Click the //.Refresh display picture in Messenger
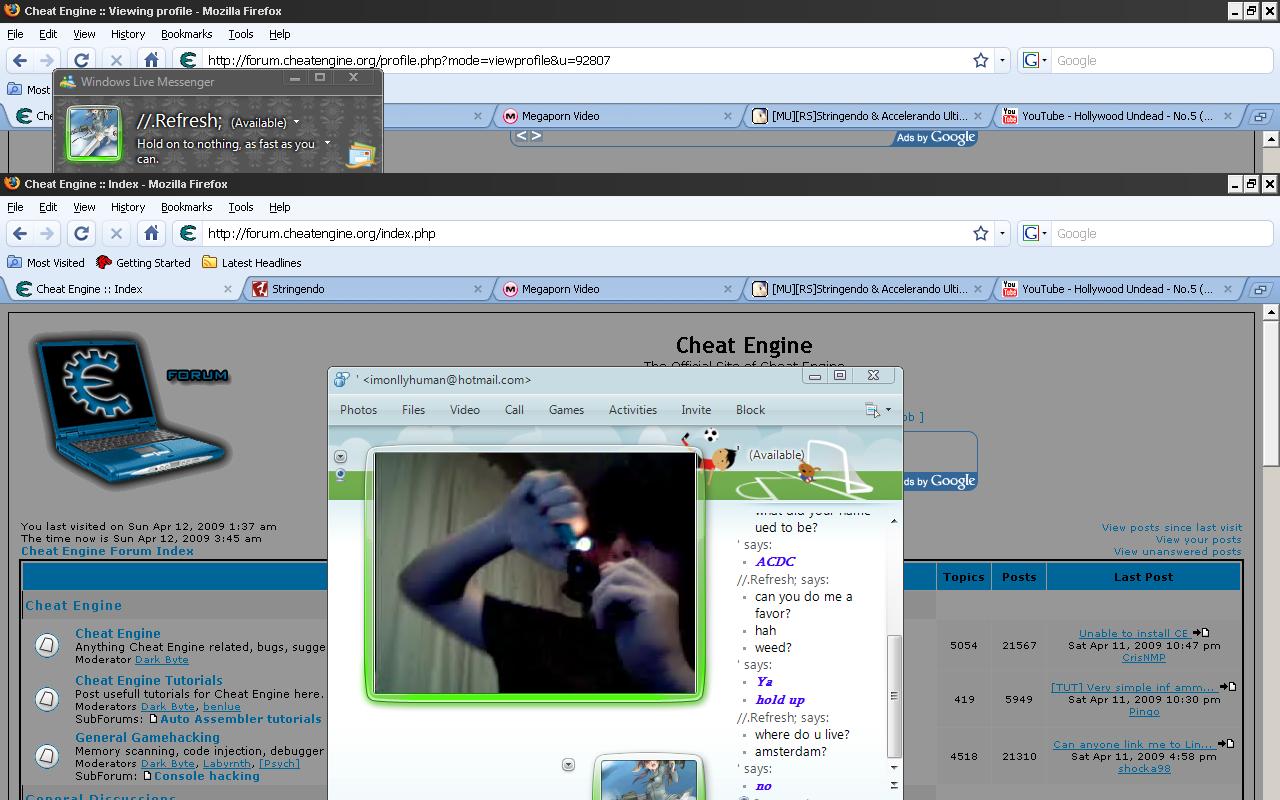Screen dimensions: 1280x800 (94, 133)
